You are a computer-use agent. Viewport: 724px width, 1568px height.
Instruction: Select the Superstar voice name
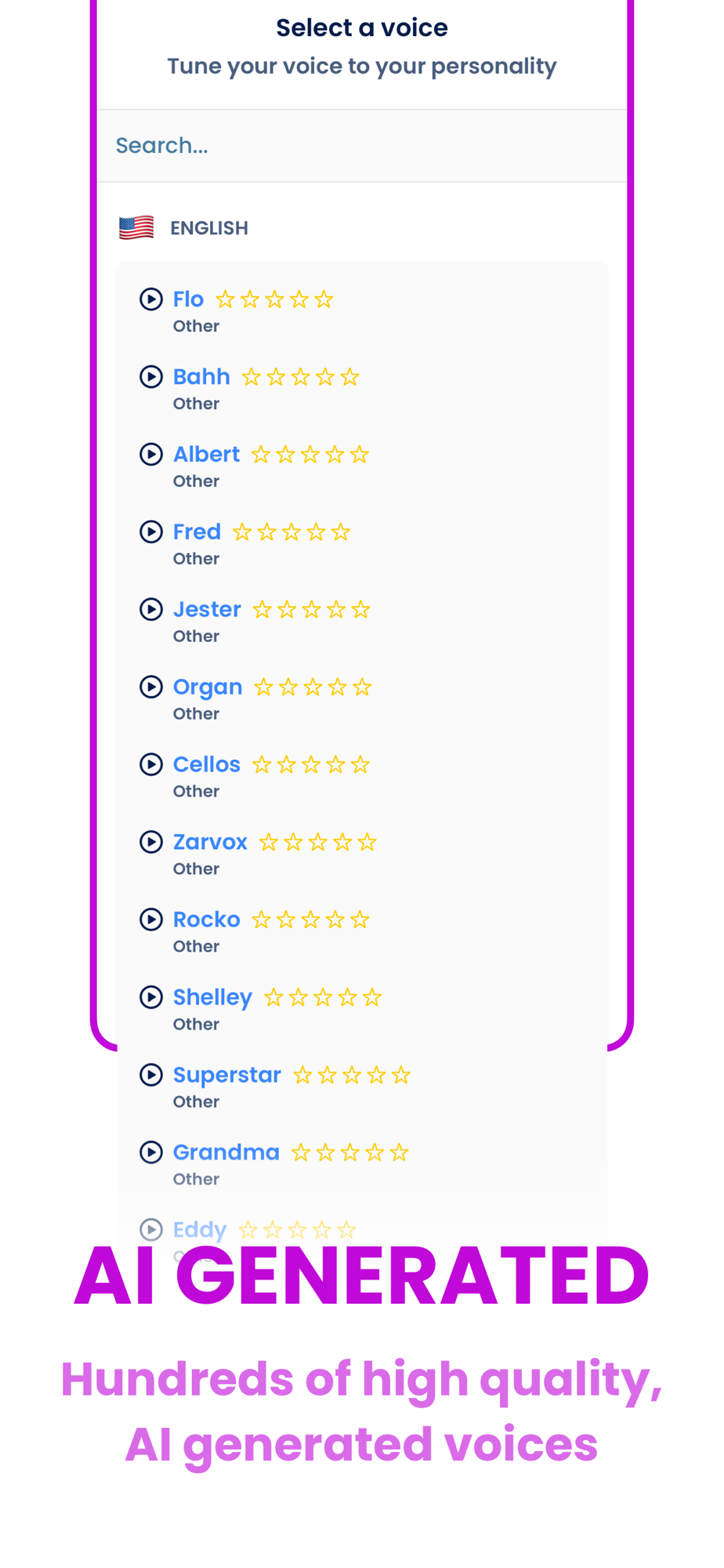(x=226, y=1075)
